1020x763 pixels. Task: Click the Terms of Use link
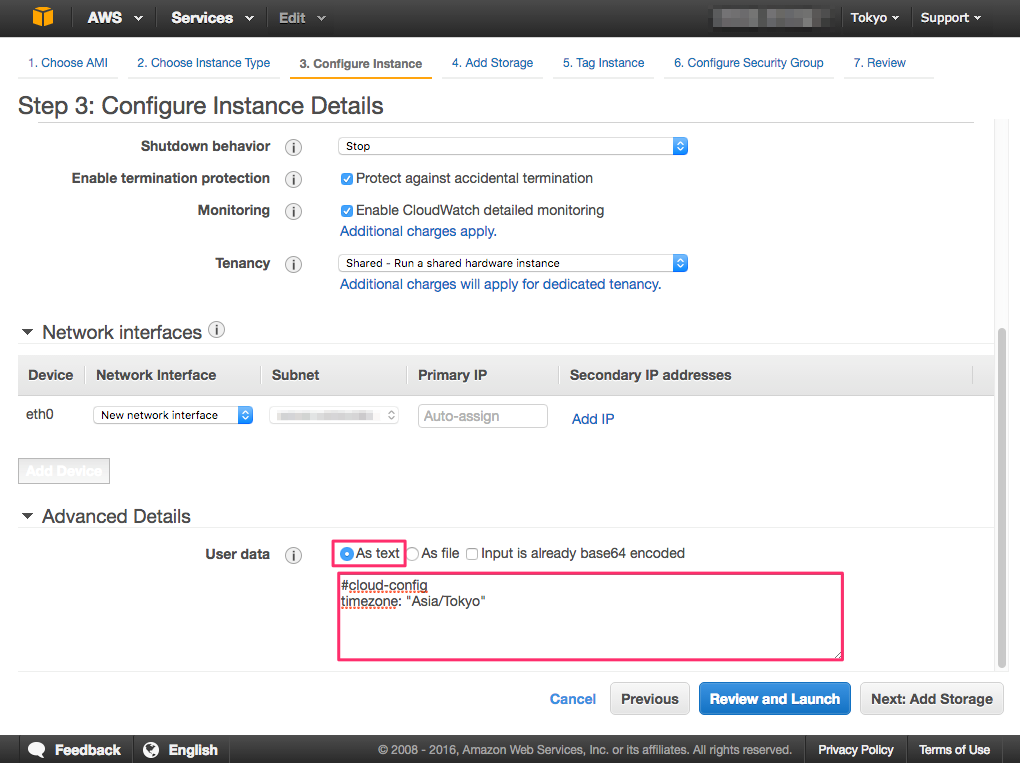tap(954, 750)
